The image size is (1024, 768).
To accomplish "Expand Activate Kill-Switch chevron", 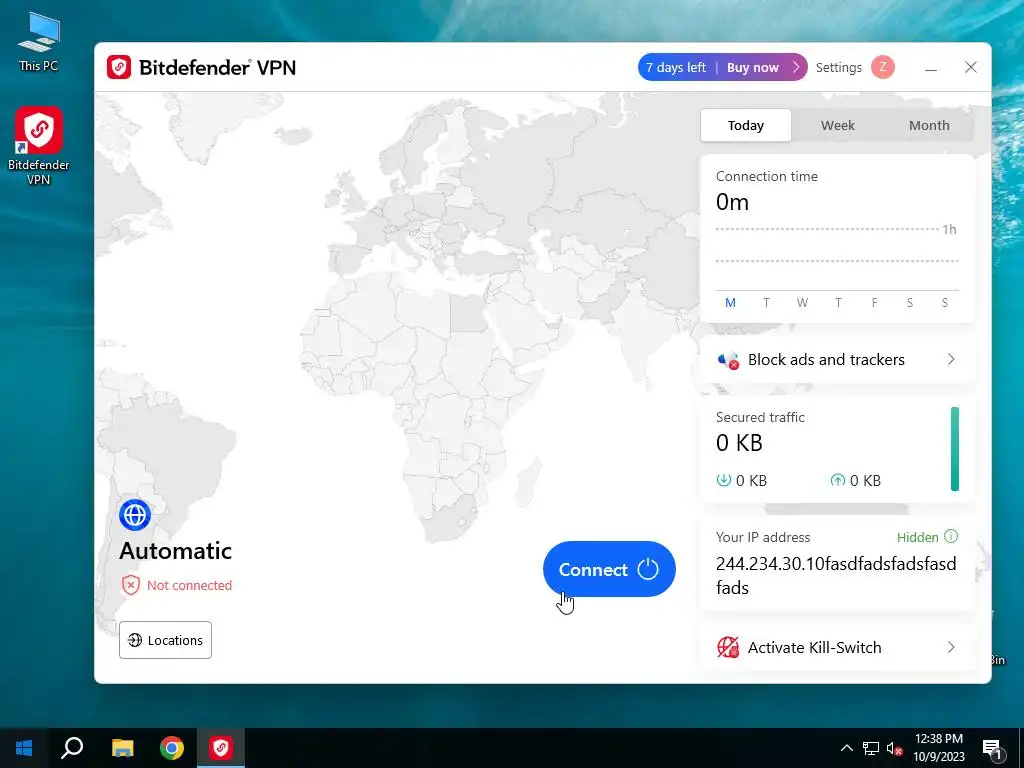I will 951,647.
